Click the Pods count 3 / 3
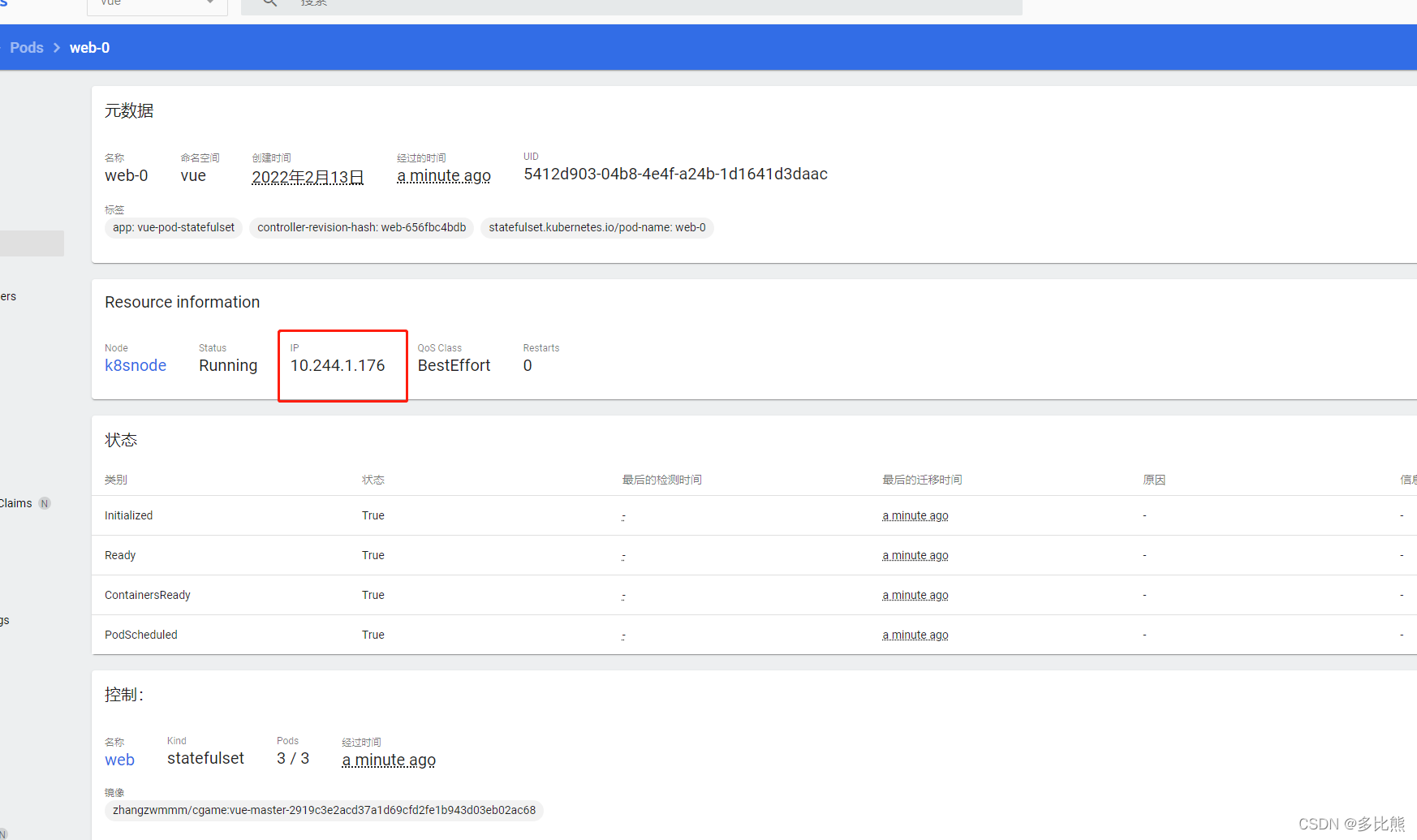The image size is (1417, 840). click(x=293, y=758)
